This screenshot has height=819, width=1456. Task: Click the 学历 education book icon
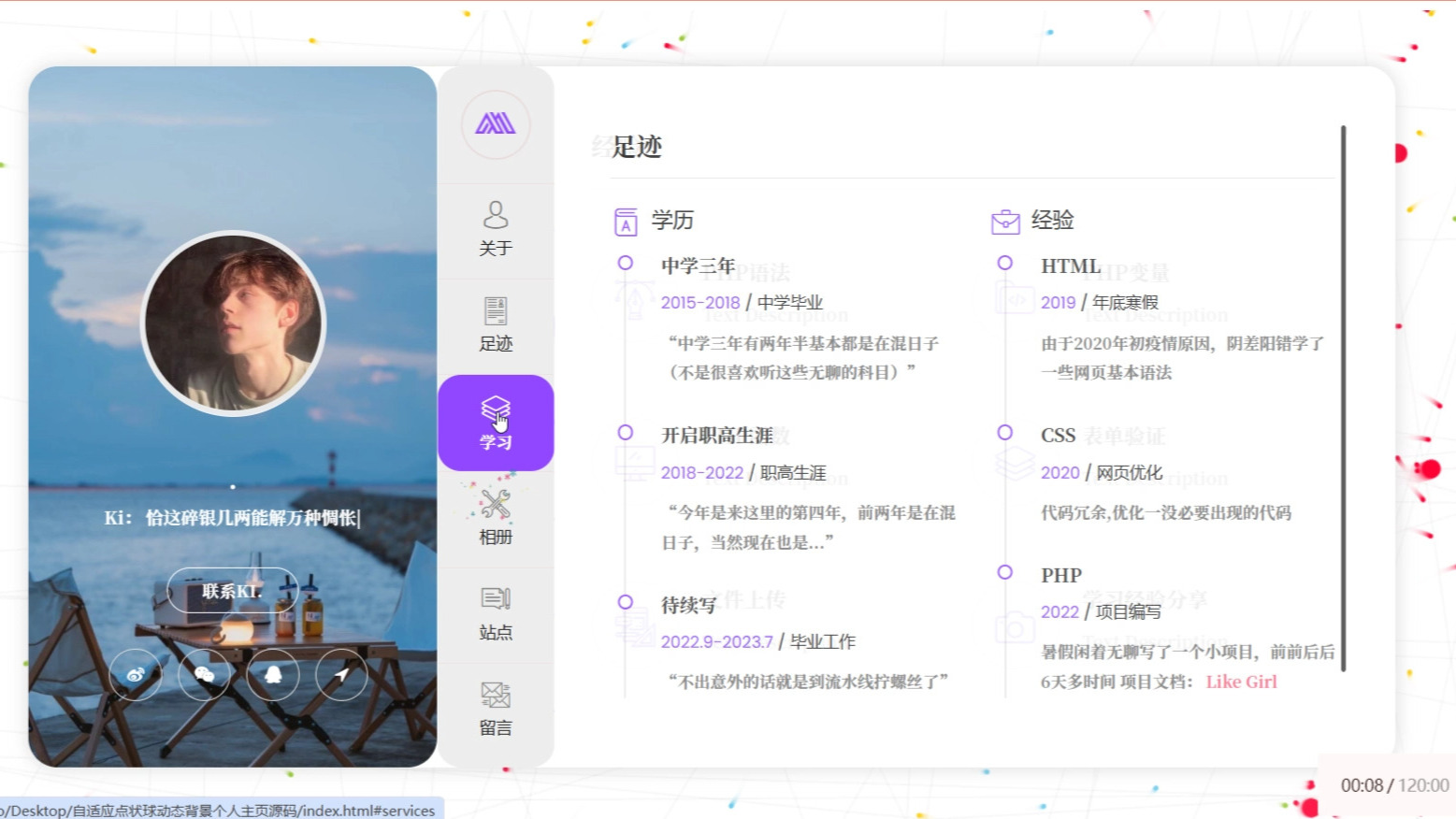626,222
